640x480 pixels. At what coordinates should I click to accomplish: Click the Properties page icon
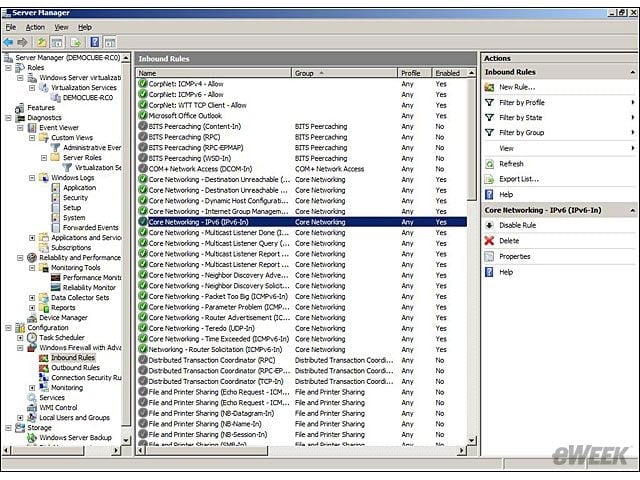point(489,256)
